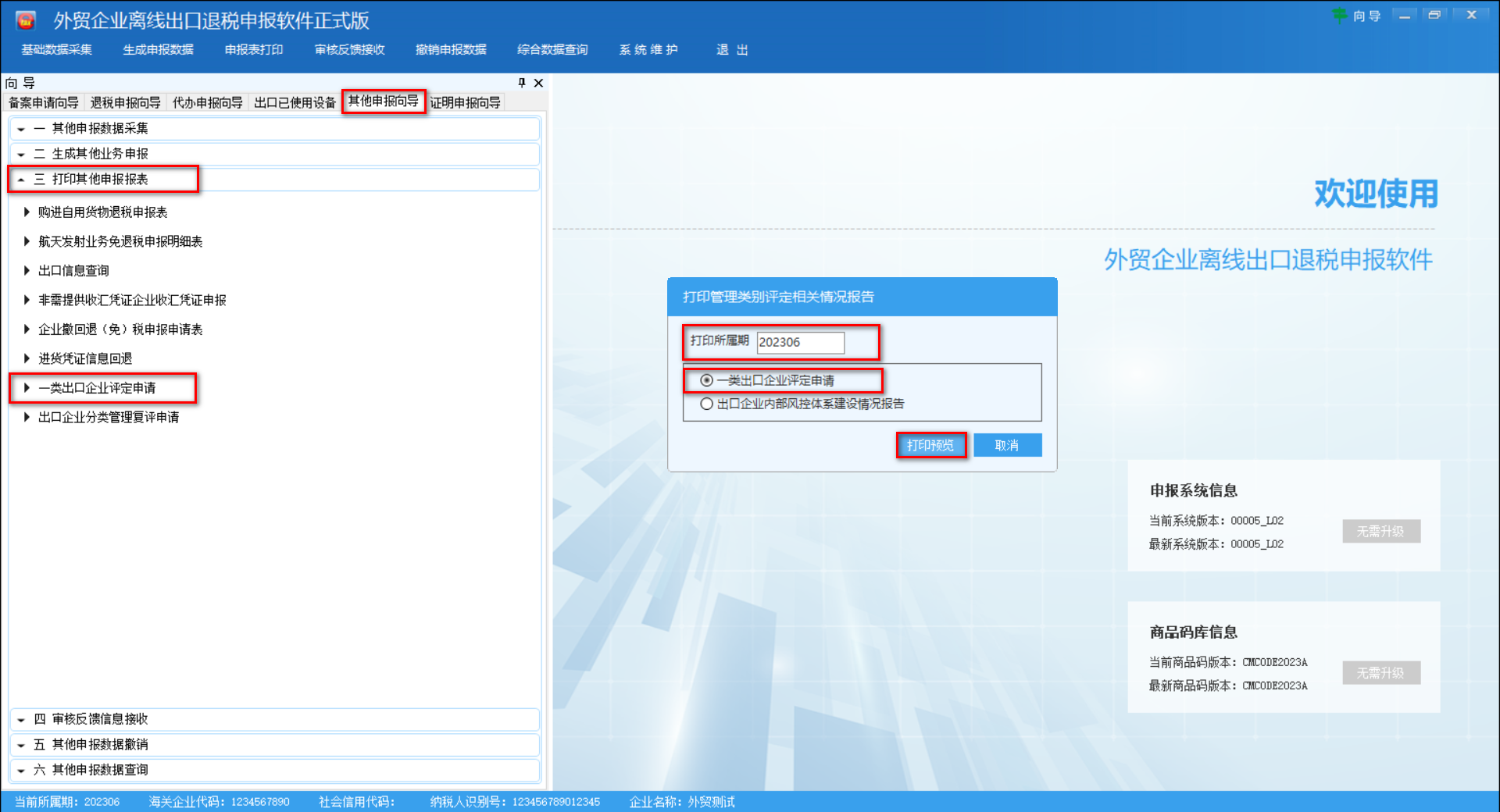This screenshot has height=812, width=1500.
Task: Select the 一类出口企业评定申请 radio option
Action: (x=706, y=380)
